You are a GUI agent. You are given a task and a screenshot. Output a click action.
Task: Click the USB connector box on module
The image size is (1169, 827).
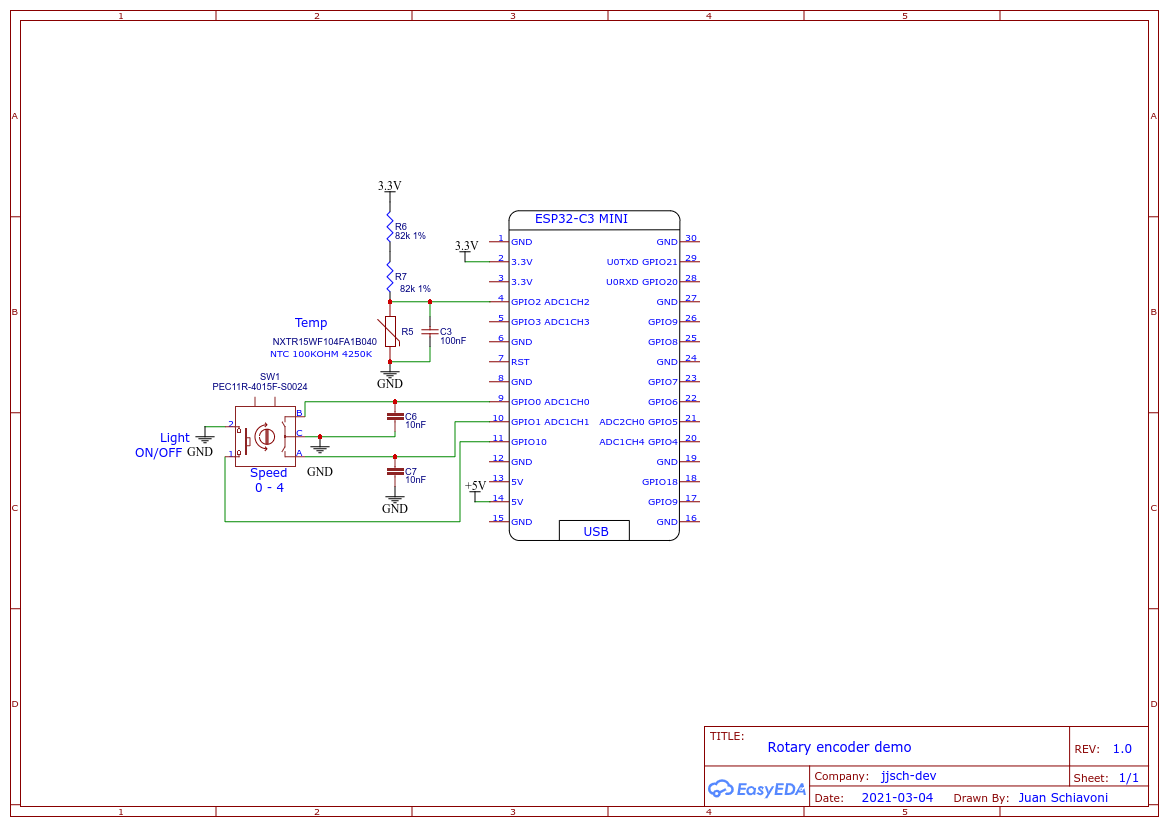point(594,530)
